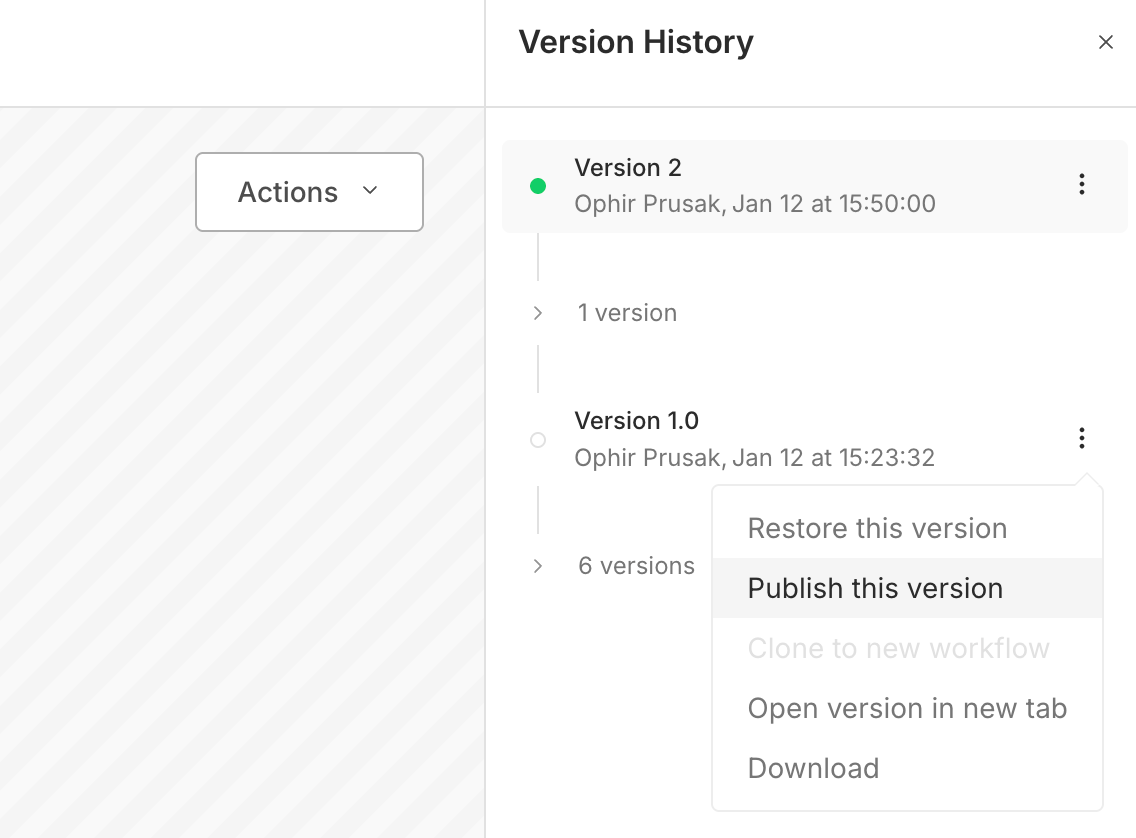
Task: Choose "Open version in new tab"
Action: 907,708
